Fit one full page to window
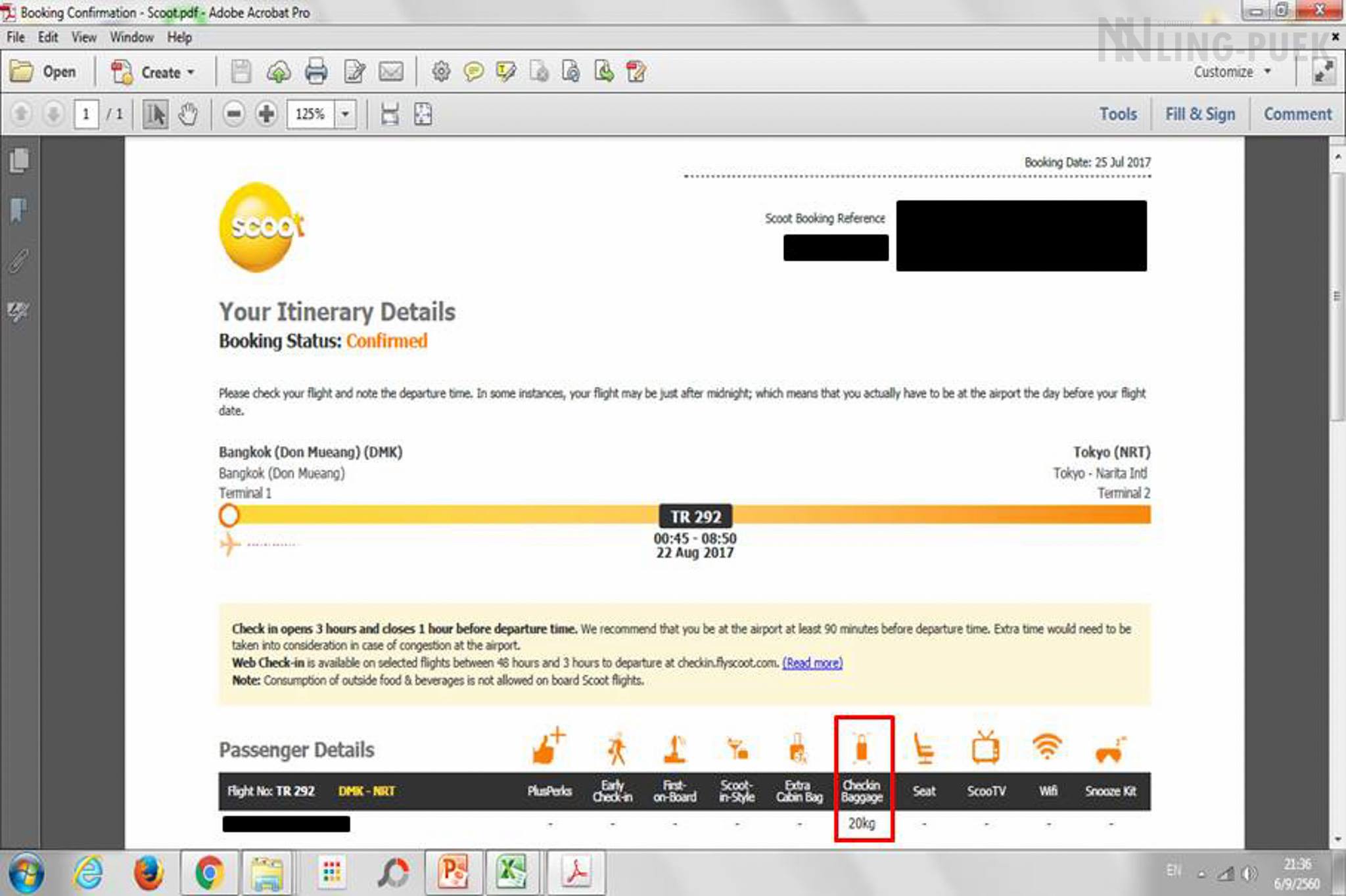 point(423,114)
